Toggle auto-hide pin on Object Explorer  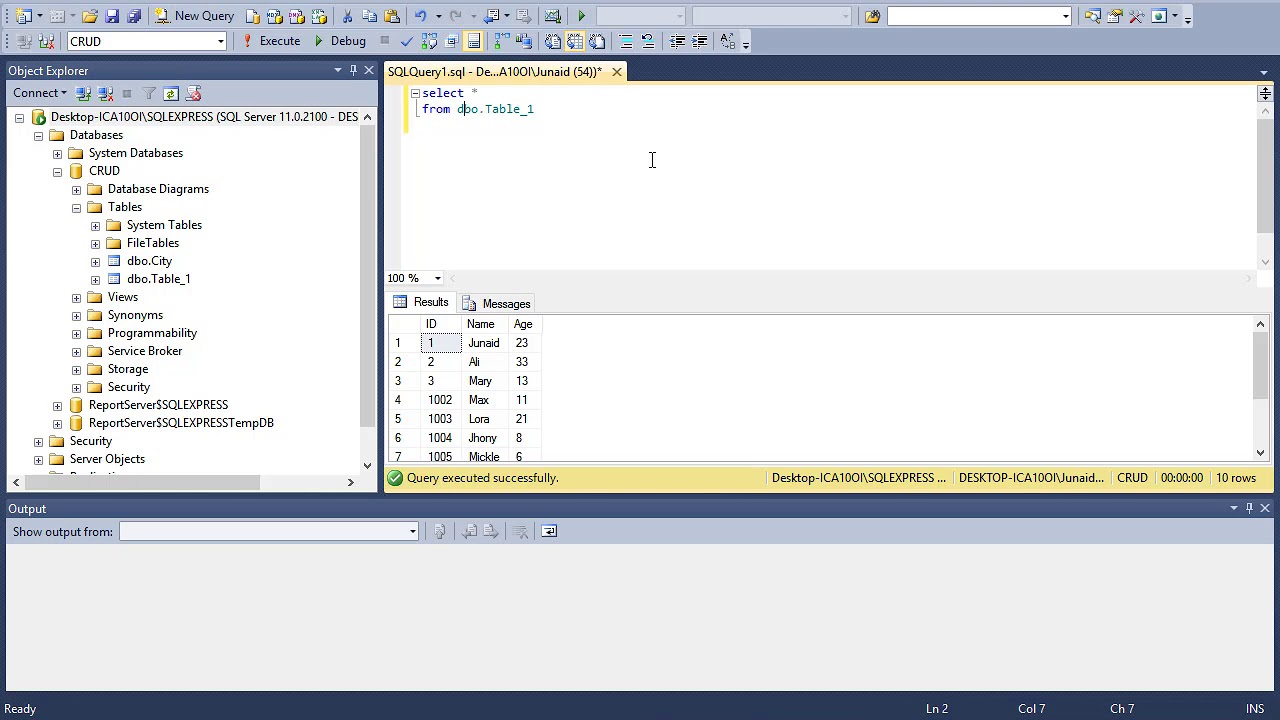pyautogui.click(x=353, y=70)
